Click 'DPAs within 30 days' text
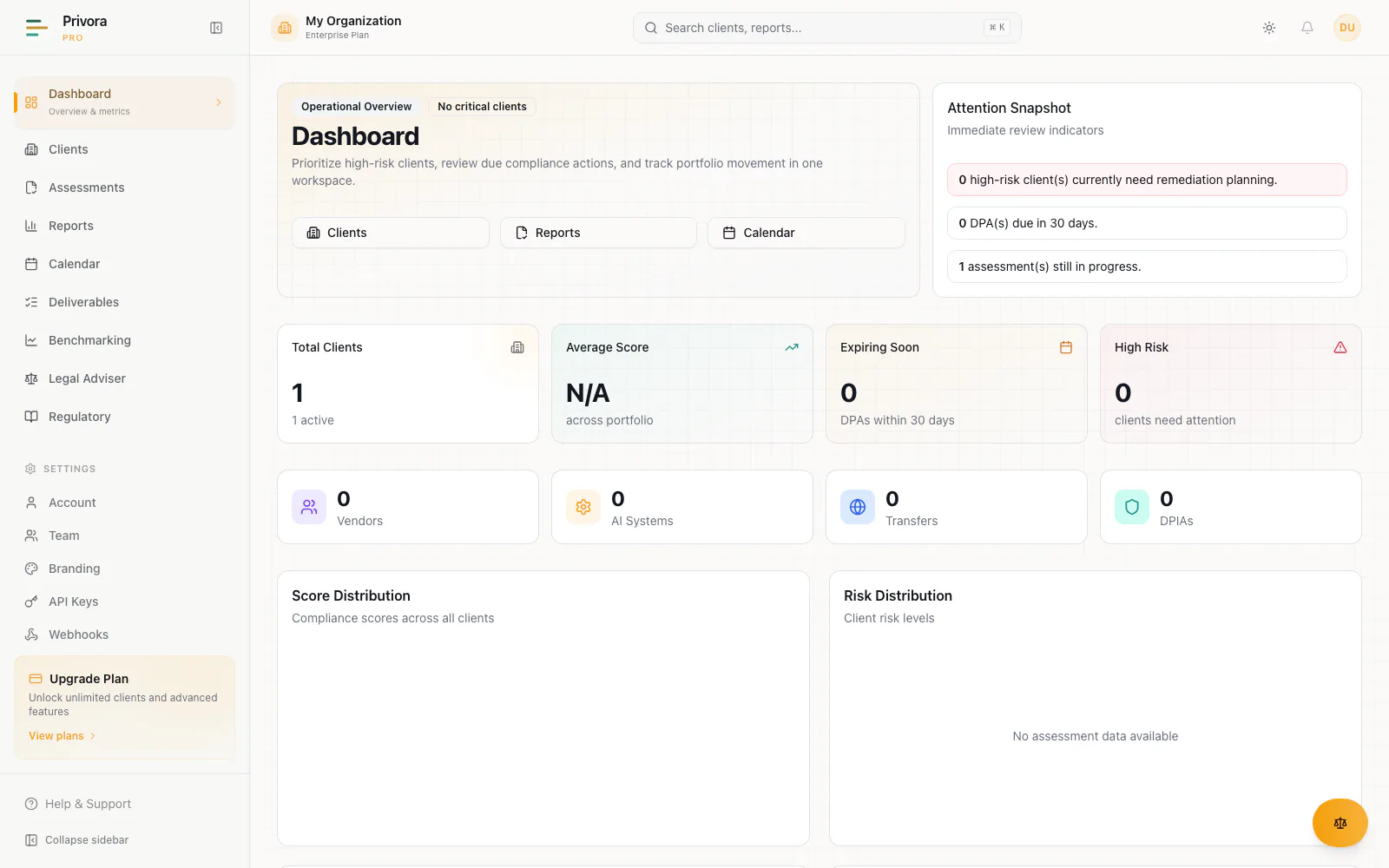This screenshot has height=868, width=1389. (x=897, y=420)
